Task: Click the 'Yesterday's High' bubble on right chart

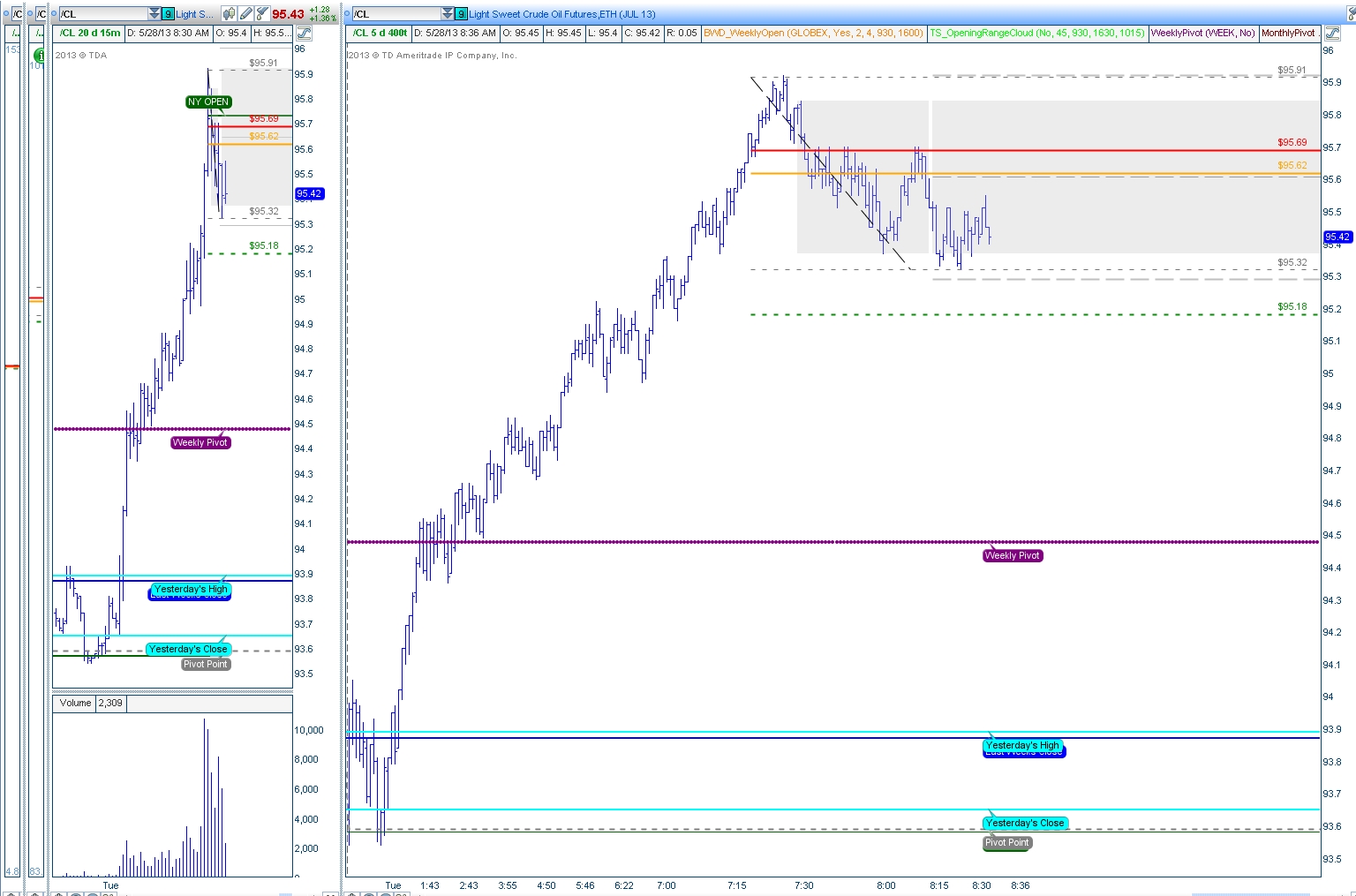Action: (1022, 745)
